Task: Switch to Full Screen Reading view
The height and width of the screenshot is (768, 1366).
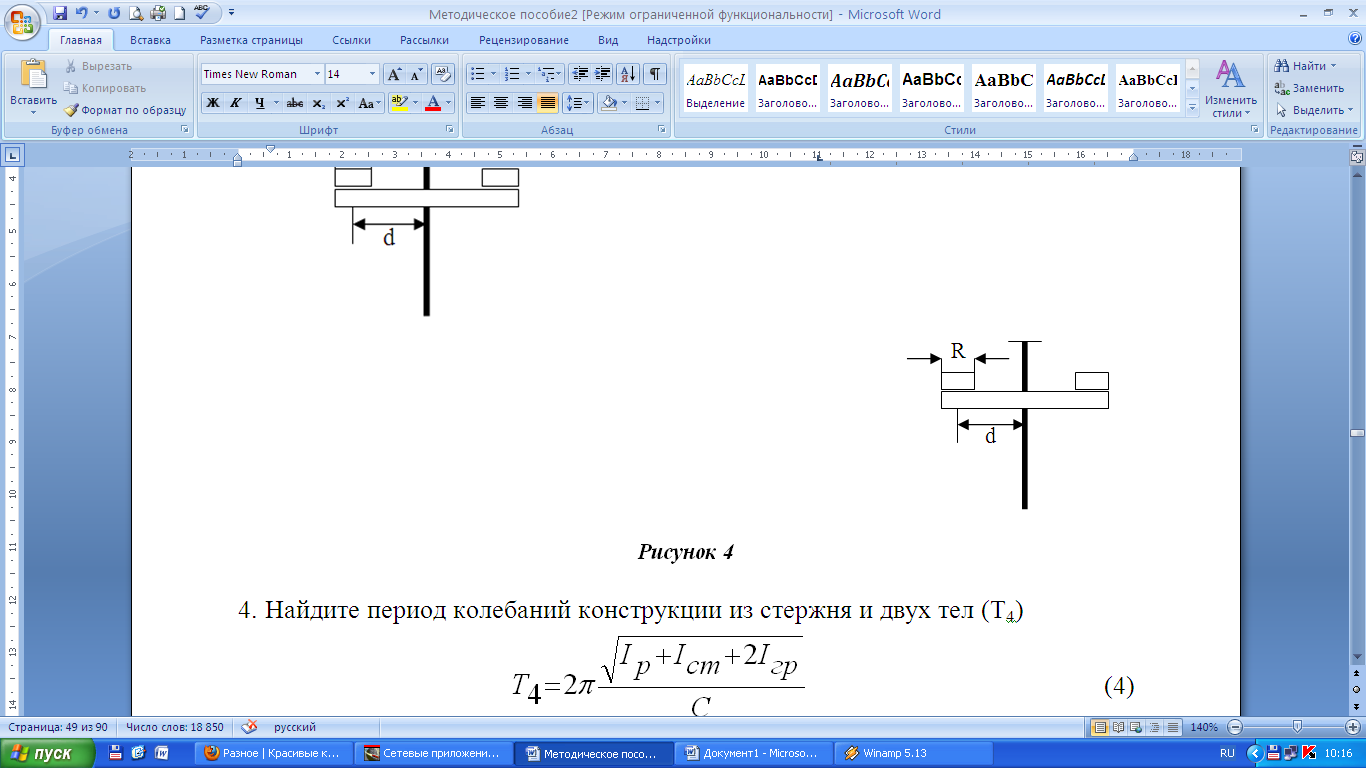Action: [1119, 727]
